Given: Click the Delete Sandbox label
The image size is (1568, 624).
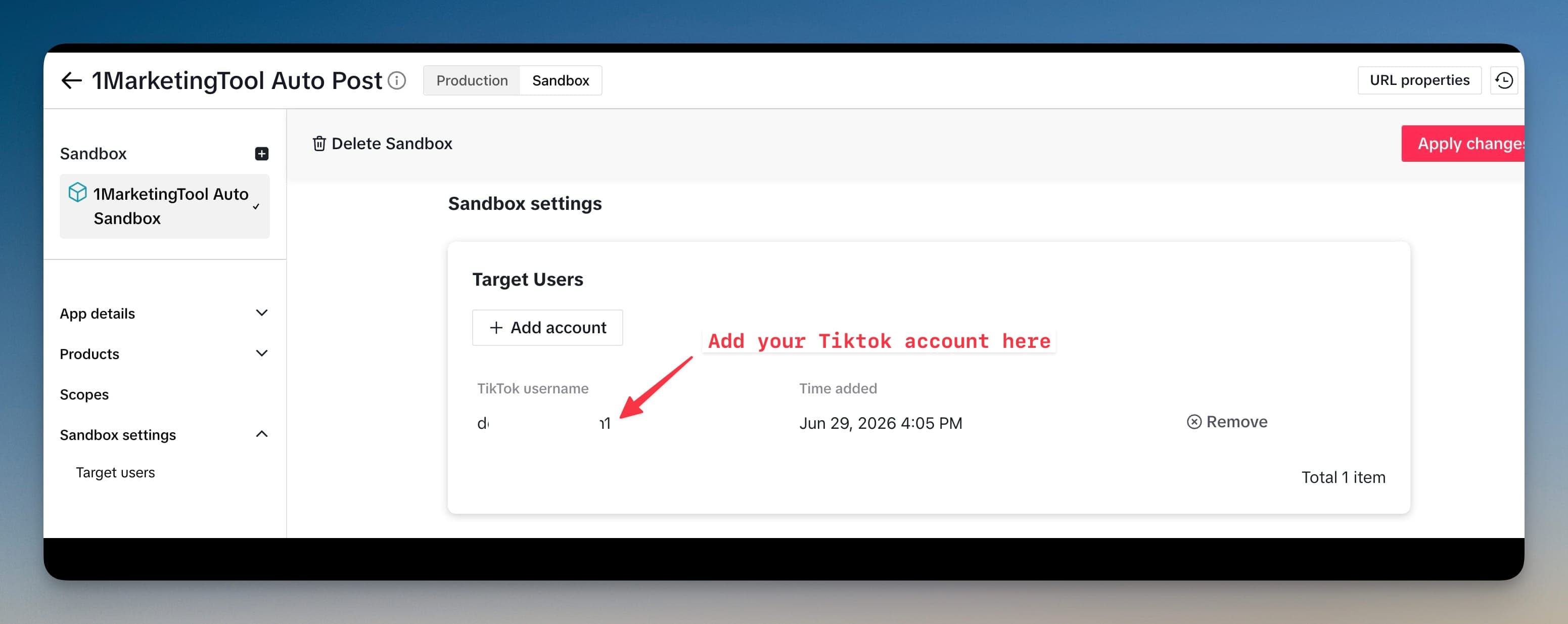Looking at the screenshot, I should tap(392, 144).
